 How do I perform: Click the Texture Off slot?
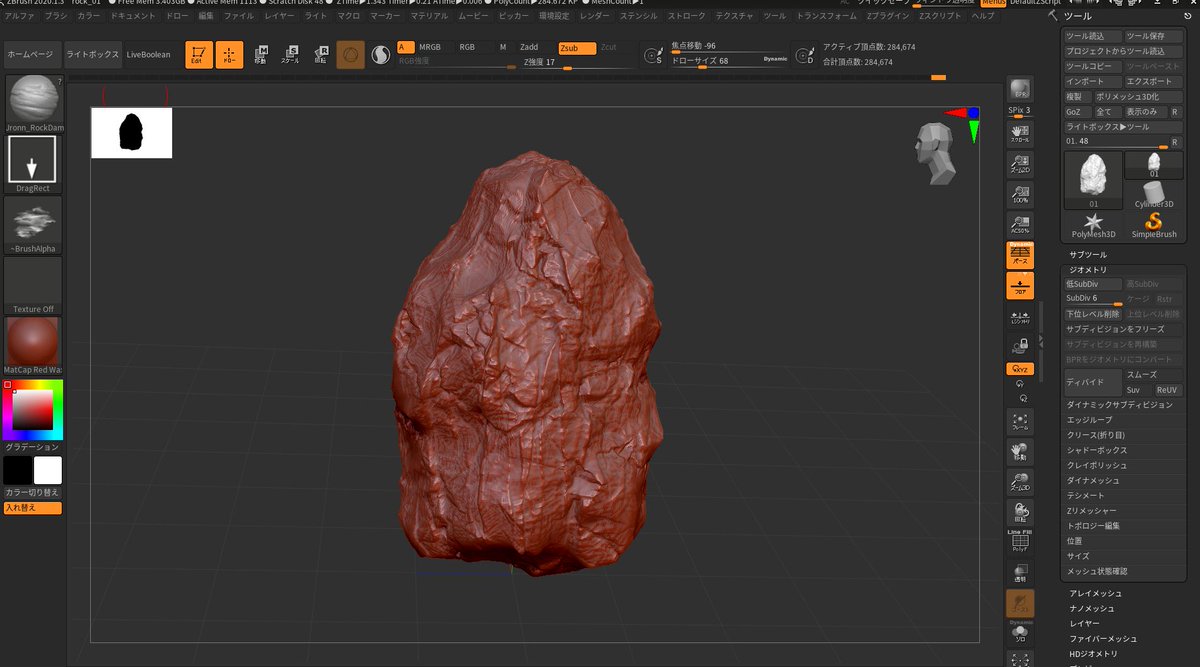click(33, 285)
